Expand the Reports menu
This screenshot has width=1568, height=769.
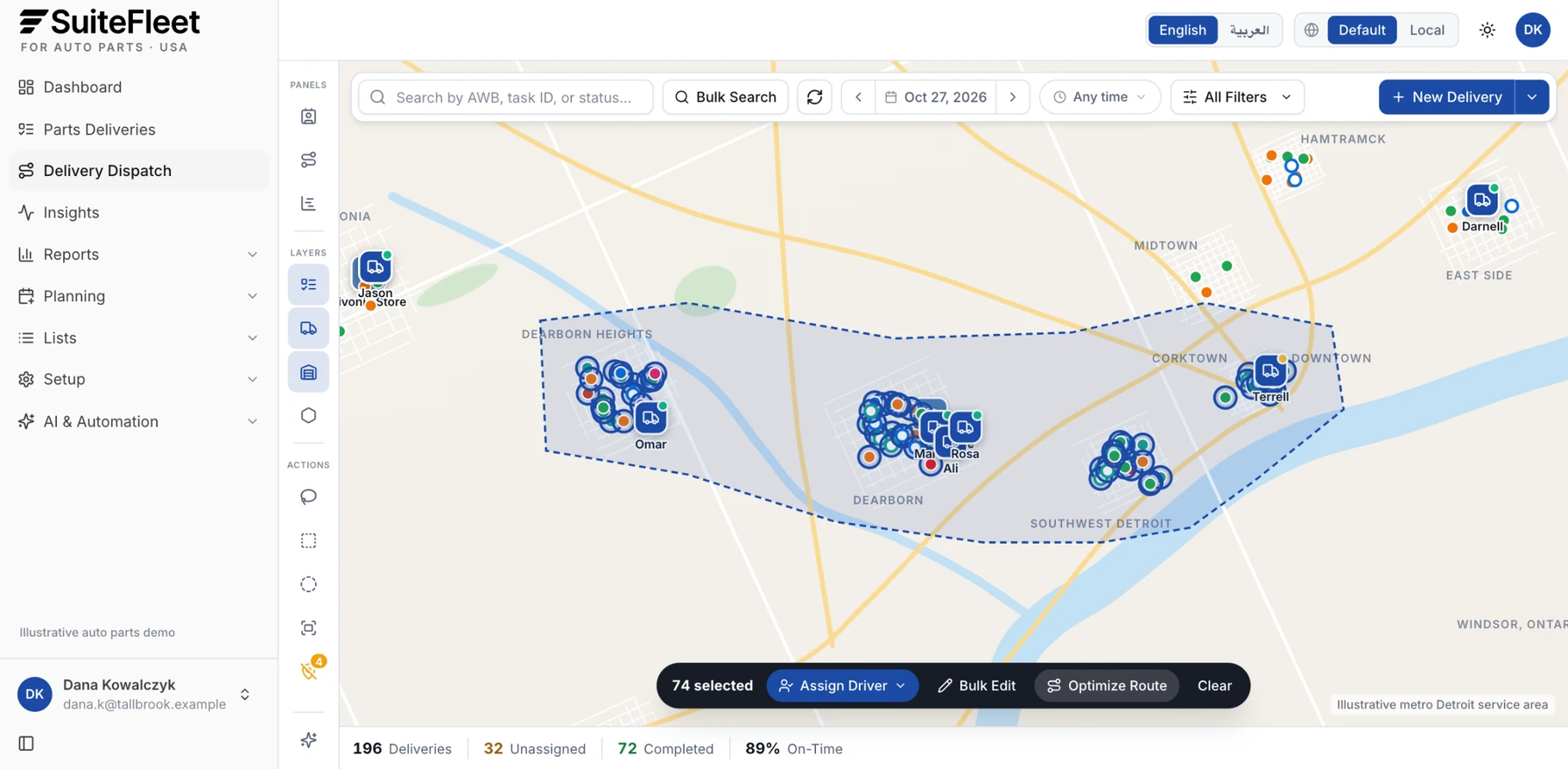138,254
